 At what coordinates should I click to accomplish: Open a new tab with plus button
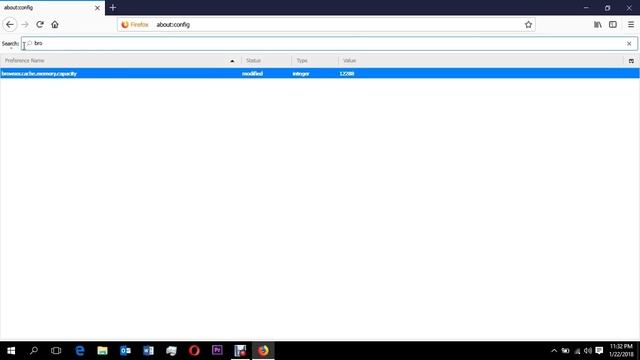(x=113, y=8)
